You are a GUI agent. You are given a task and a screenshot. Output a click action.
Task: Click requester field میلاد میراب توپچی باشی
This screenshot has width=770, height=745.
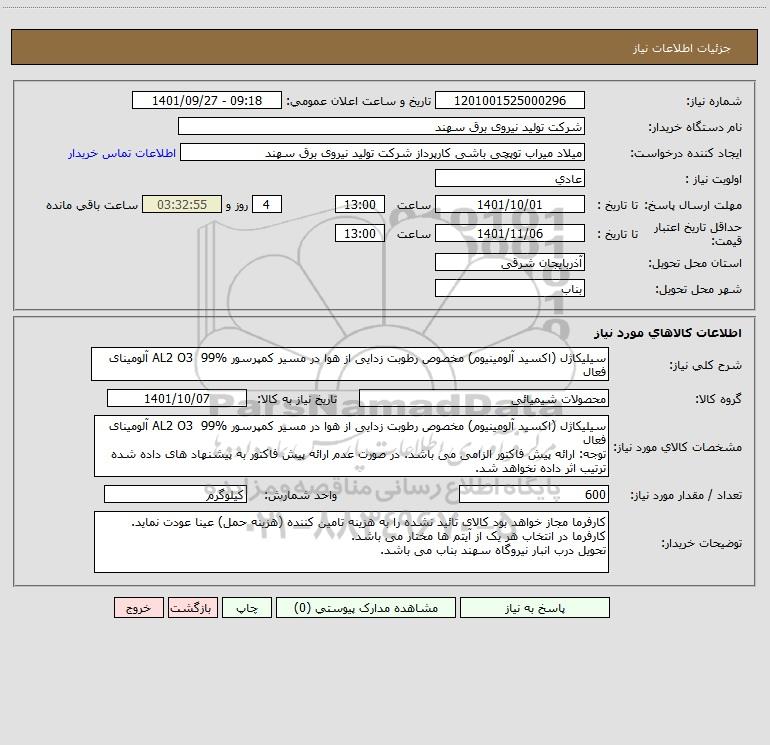coord(382,152)
